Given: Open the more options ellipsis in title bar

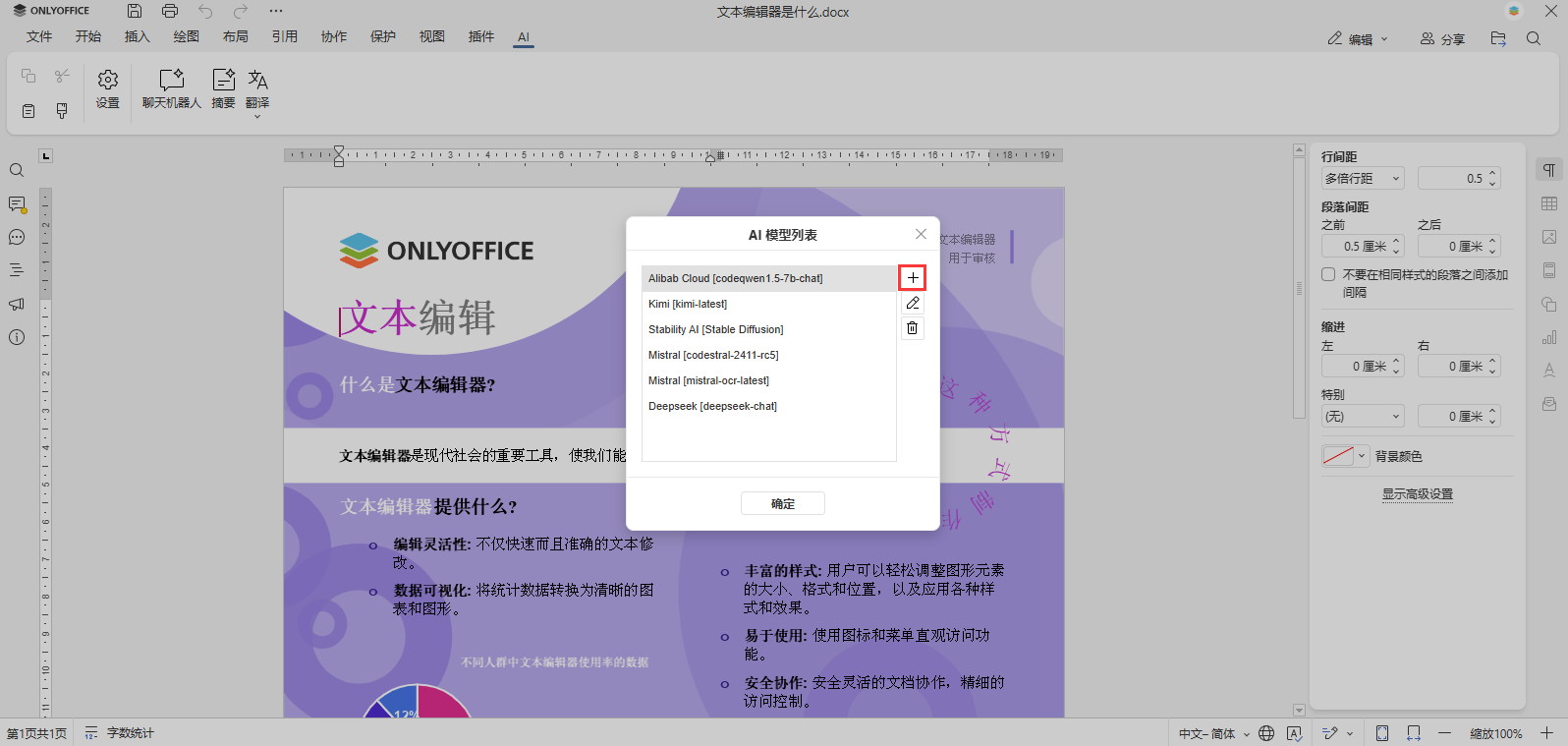Looking at the screenshot, I should [x=276, y=11].
